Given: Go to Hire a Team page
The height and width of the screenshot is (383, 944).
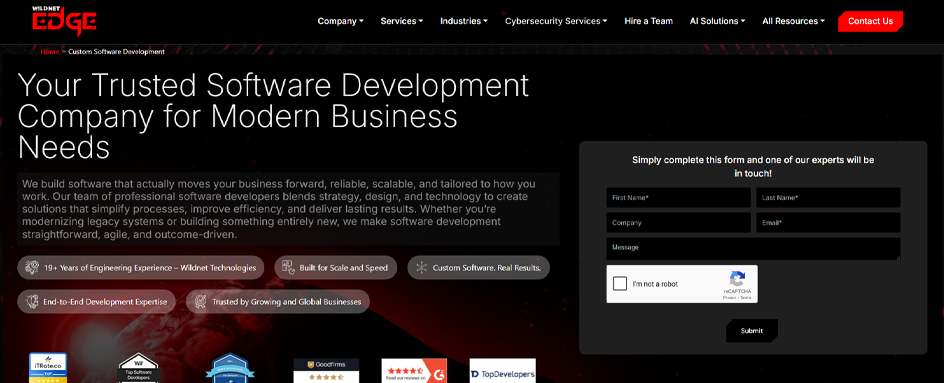Looking at the screenshot, I should coord(648,21).
